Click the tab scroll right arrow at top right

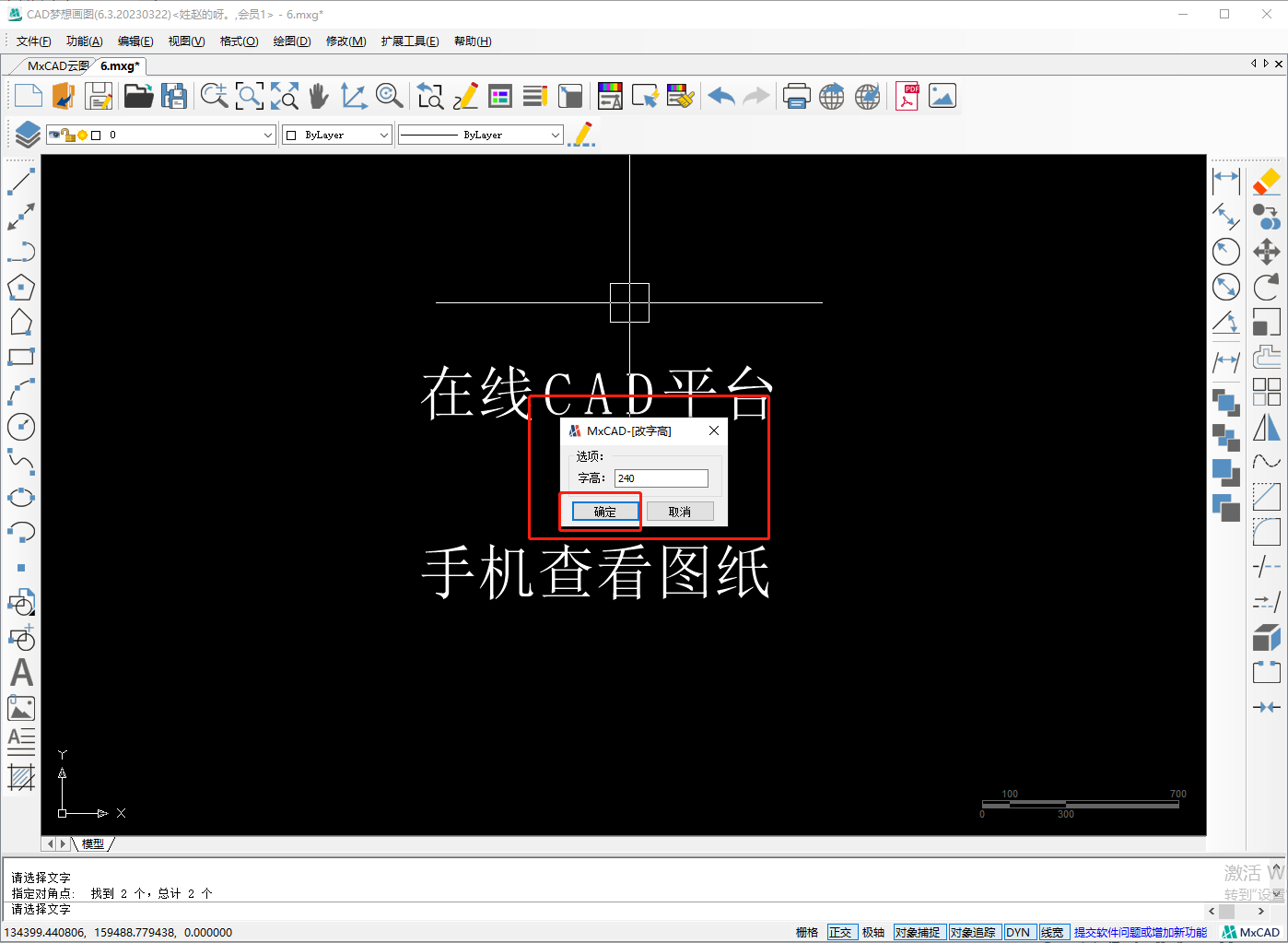(1266, 64)
